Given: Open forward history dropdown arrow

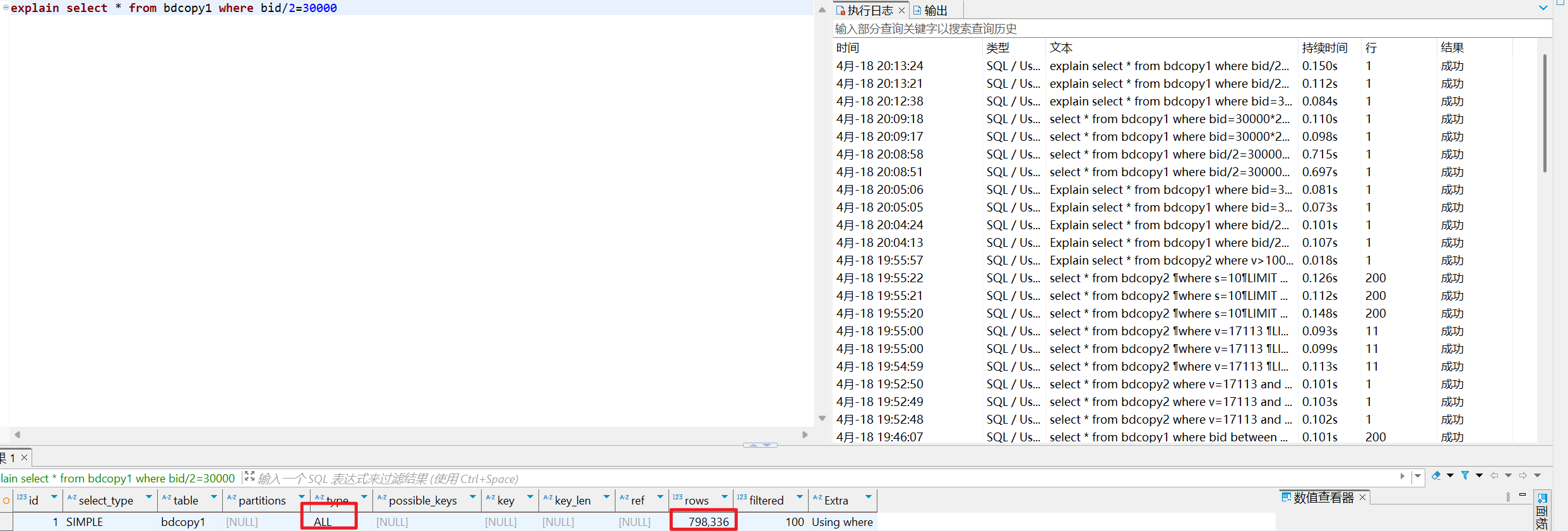Looking at the screenshot, I should pos(1537,475).
